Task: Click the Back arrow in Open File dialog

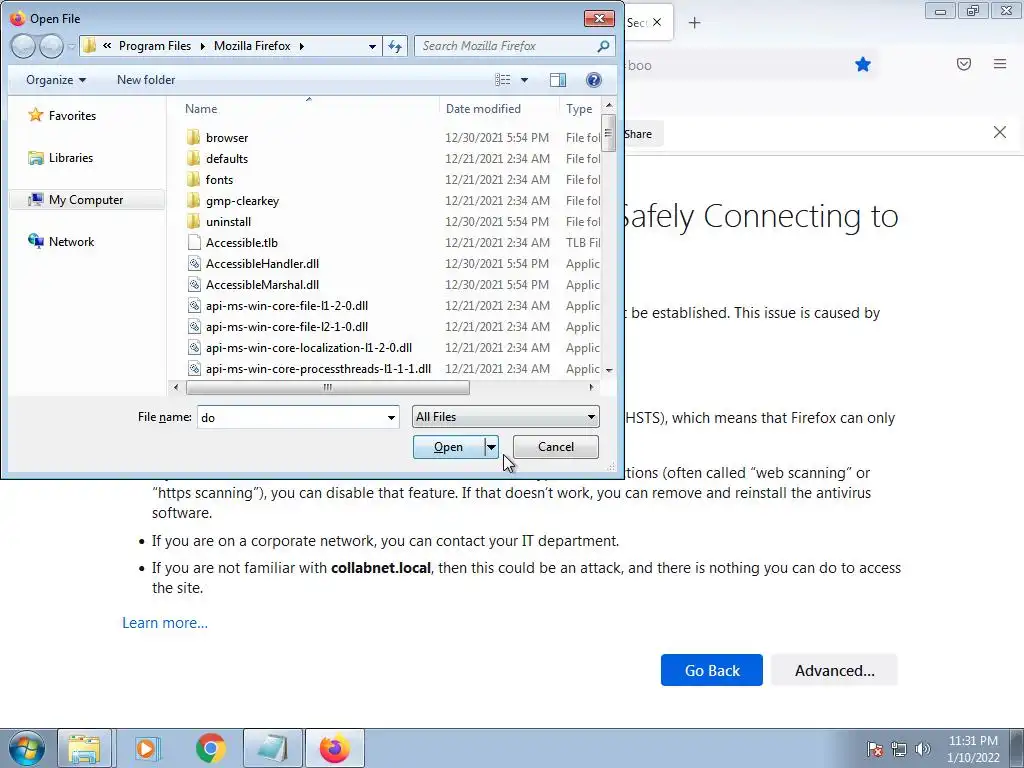Action: (23, 46)
